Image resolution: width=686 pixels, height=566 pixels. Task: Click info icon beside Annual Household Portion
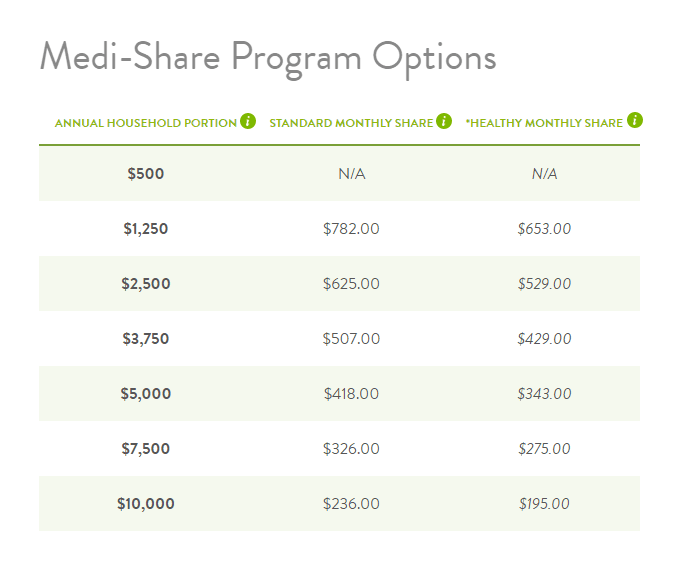click(248, 121)
